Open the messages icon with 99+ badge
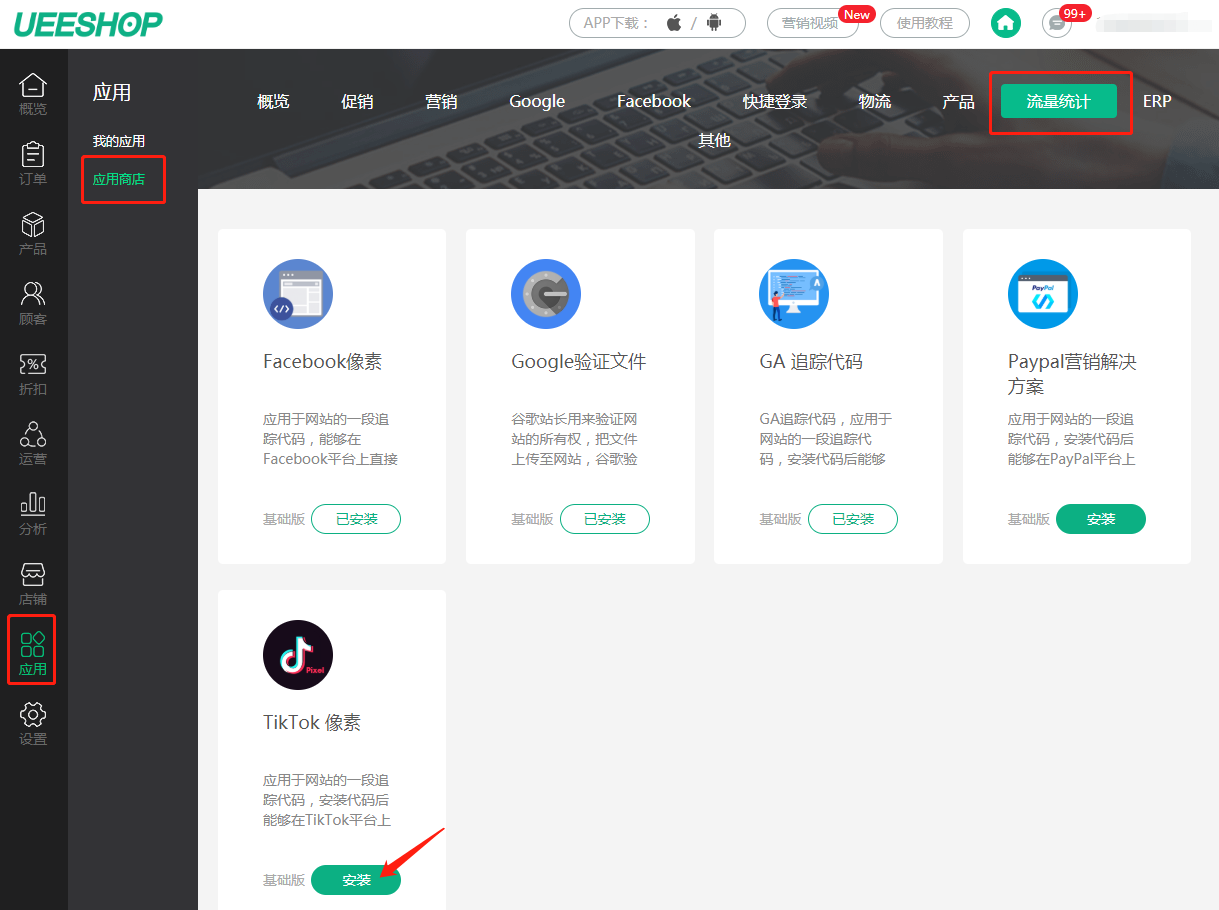 (1057, 23)
